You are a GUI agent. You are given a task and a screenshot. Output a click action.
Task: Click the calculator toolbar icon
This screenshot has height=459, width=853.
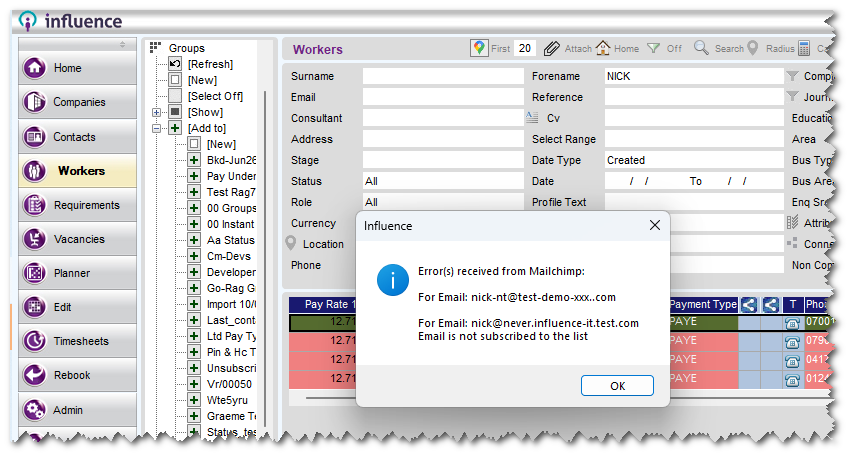803,48
